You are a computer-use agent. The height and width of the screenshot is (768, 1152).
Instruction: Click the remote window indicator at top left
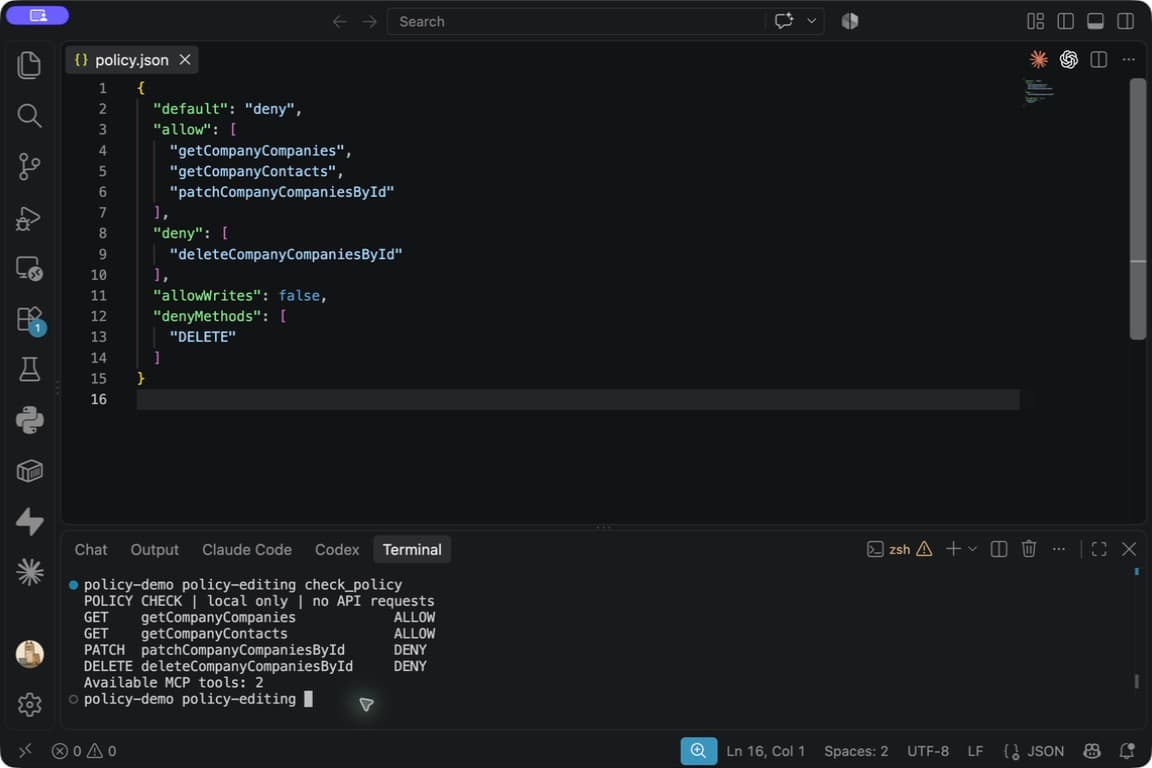click(37, 15)
